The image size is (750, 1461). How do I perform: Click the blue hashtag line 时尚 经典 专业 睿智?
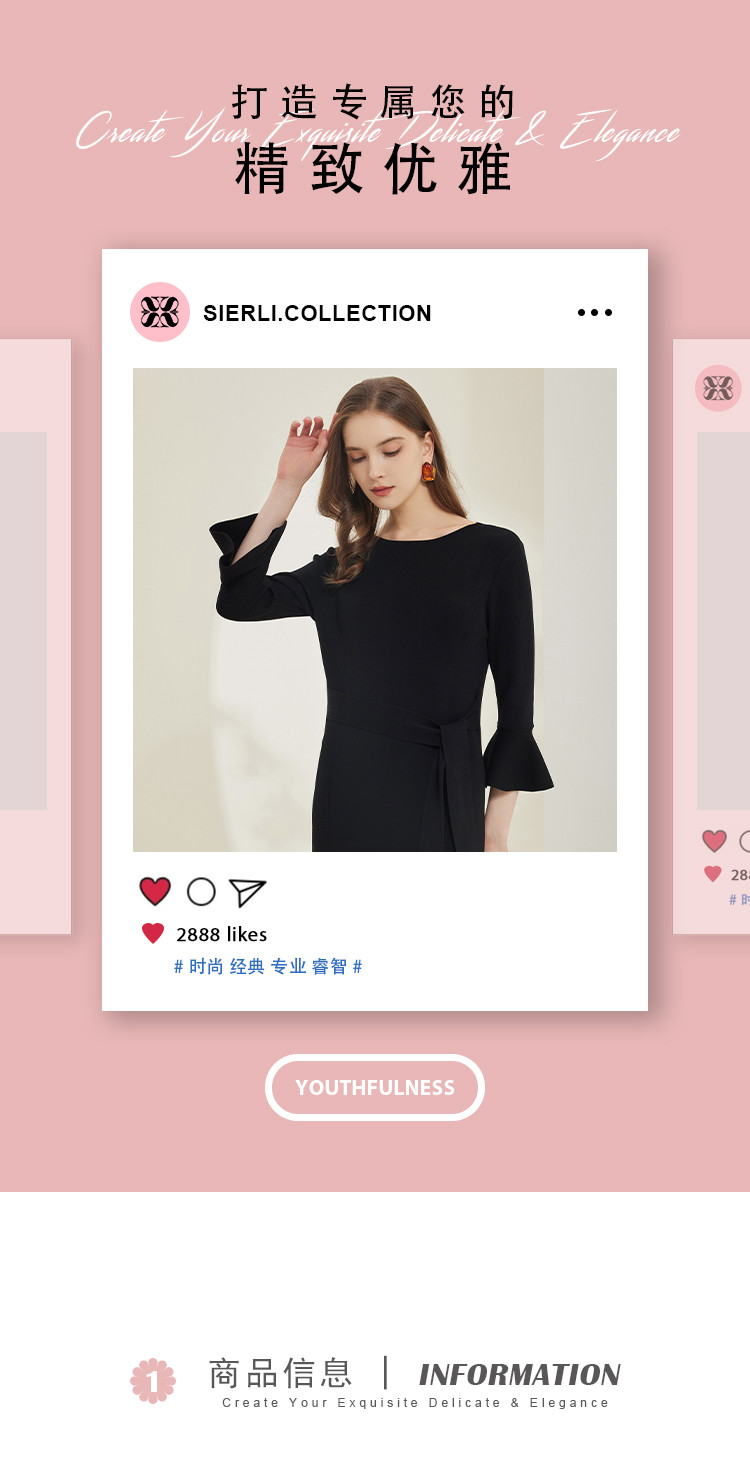[x=268, y=967]
